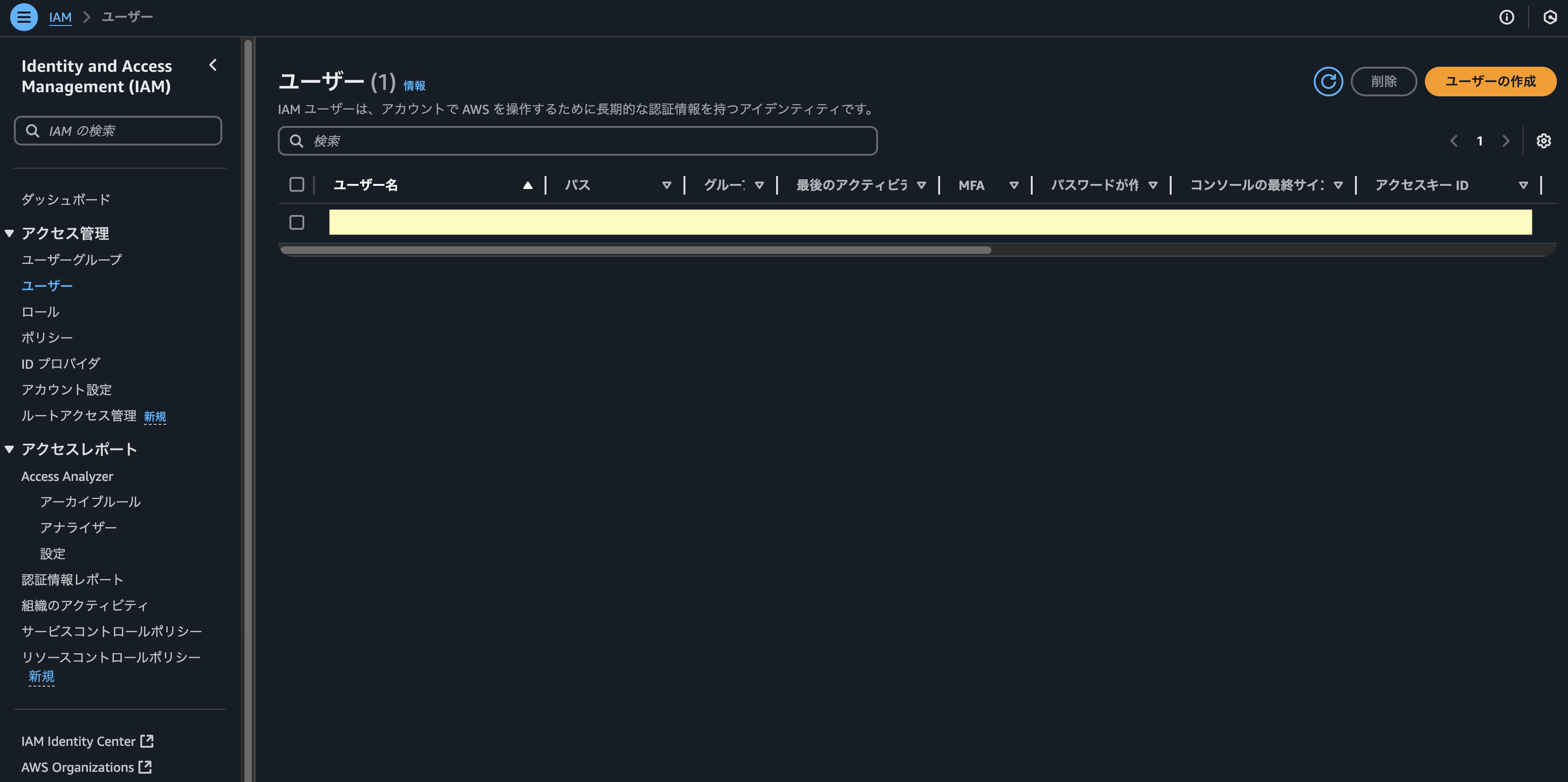Sort by コンソールの最終サインイン column arrow
1568x782 pixels.
(1337, 185)
